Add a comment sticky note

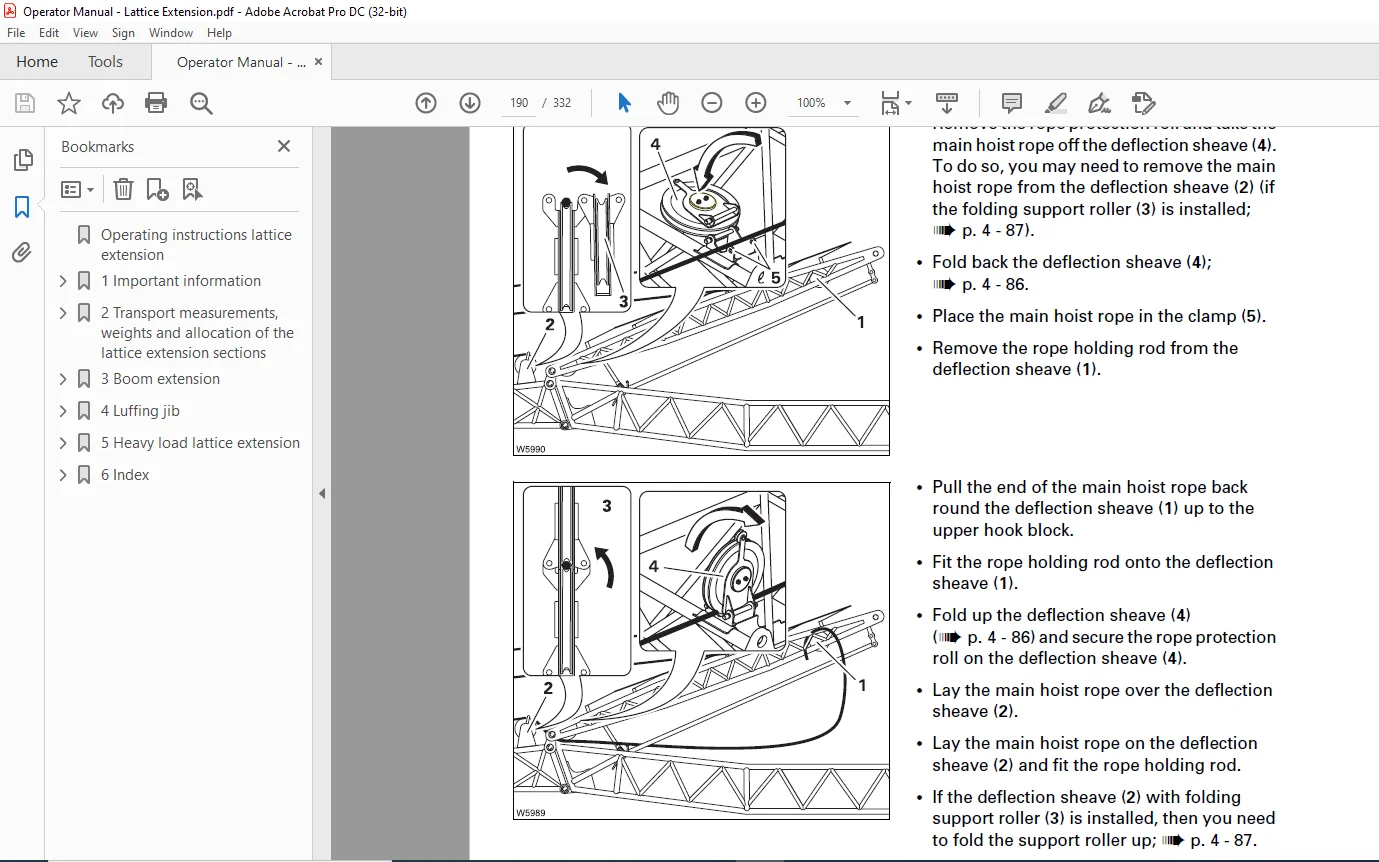tap(1012, 103)
